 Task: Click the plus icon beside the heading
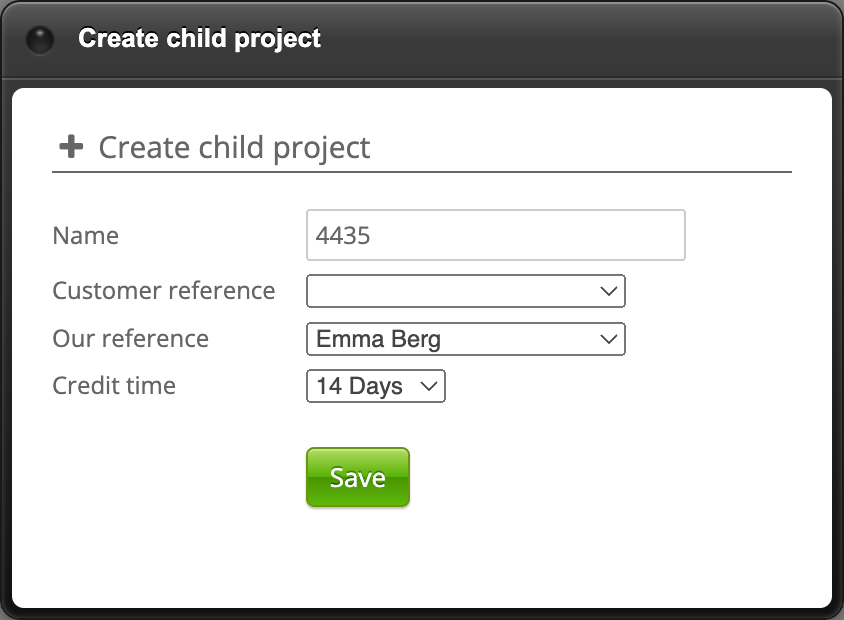[71, 147]
